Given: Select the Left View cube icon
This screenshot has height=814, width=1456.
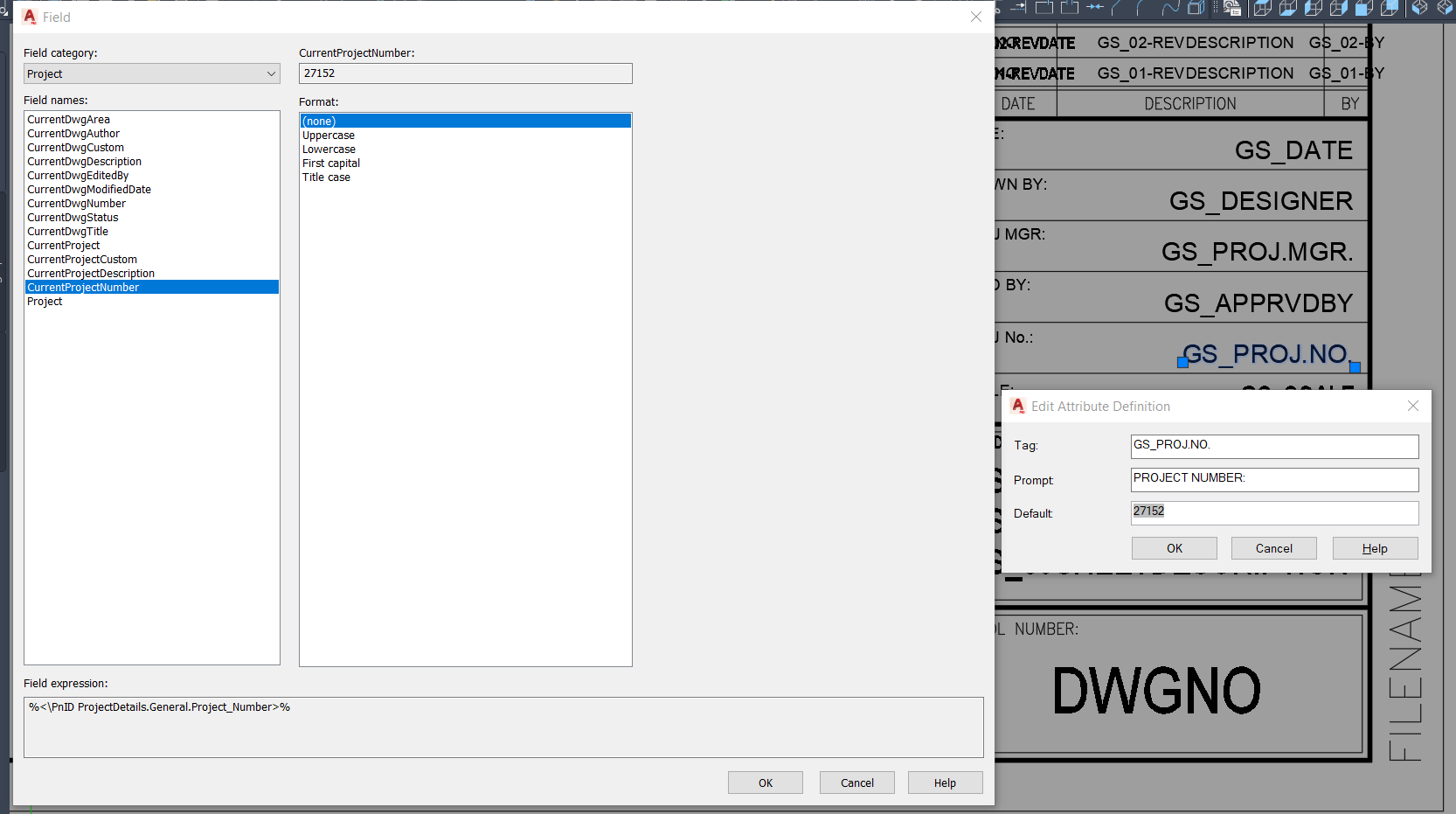Looking at the screenshot, I should pyautogui.click(x=1312, y=8).
